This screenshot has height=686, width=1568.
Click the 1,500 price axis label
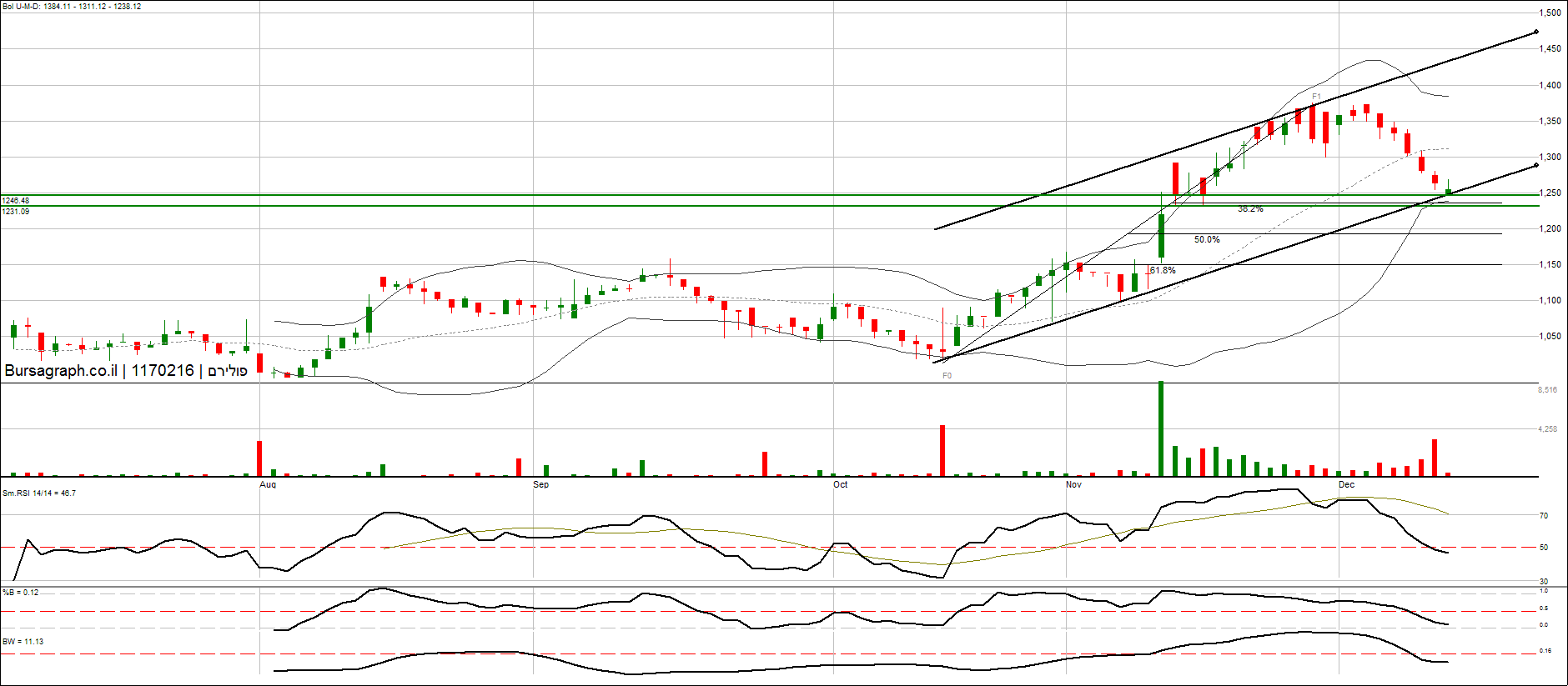tap(1549, 13)
